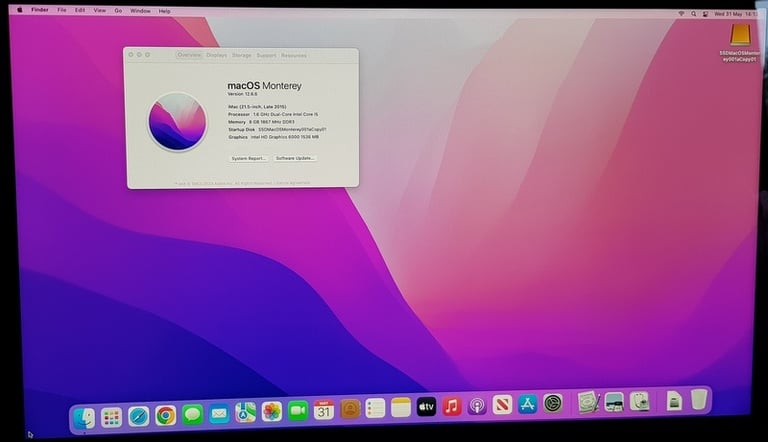Click the Memory 8 GB 1867 MHz DDR3 line
Screen dimensions: 768x442
(262, 122)
